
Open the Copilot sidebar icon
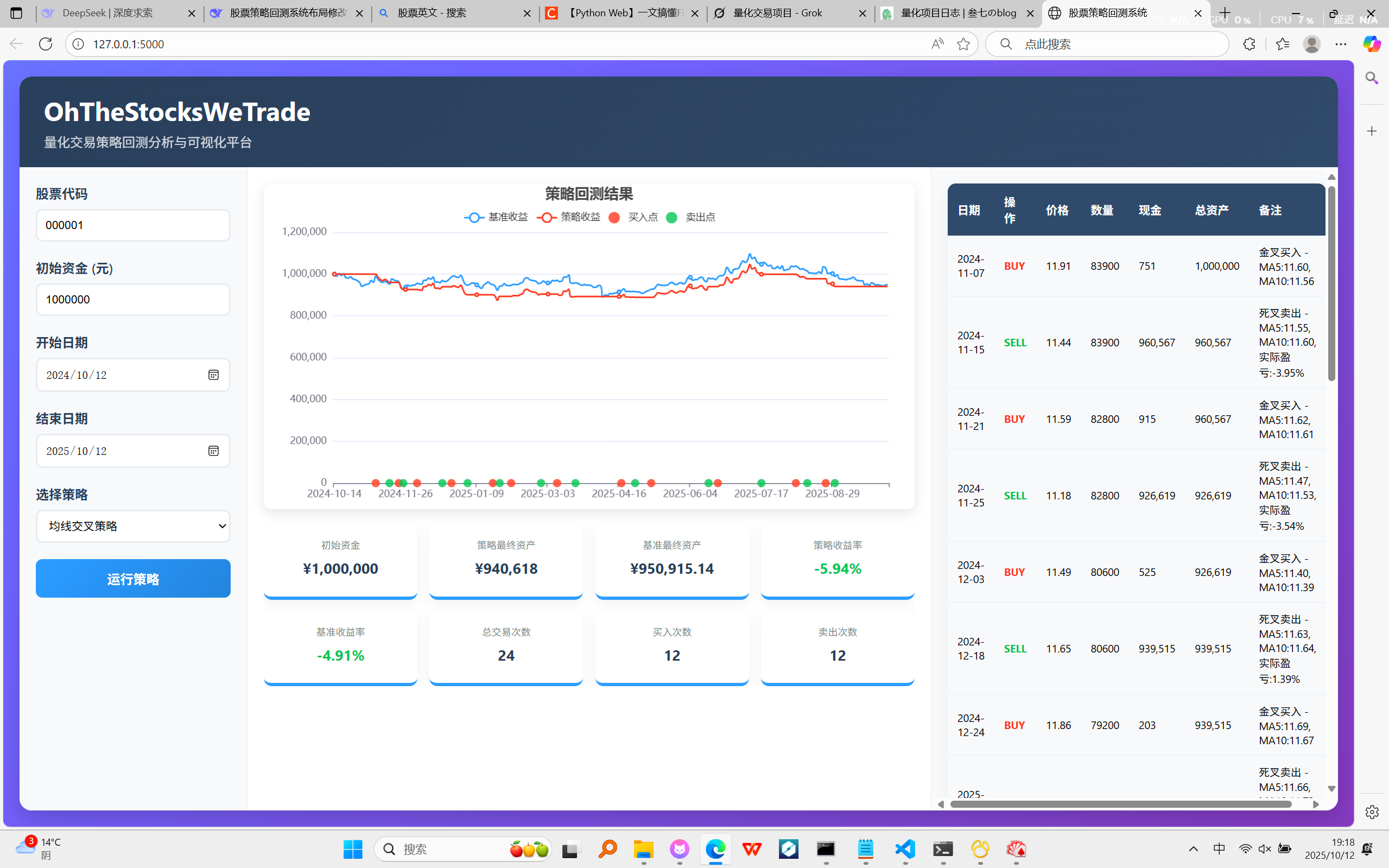pyautogui.click(x=1371, y=44)
